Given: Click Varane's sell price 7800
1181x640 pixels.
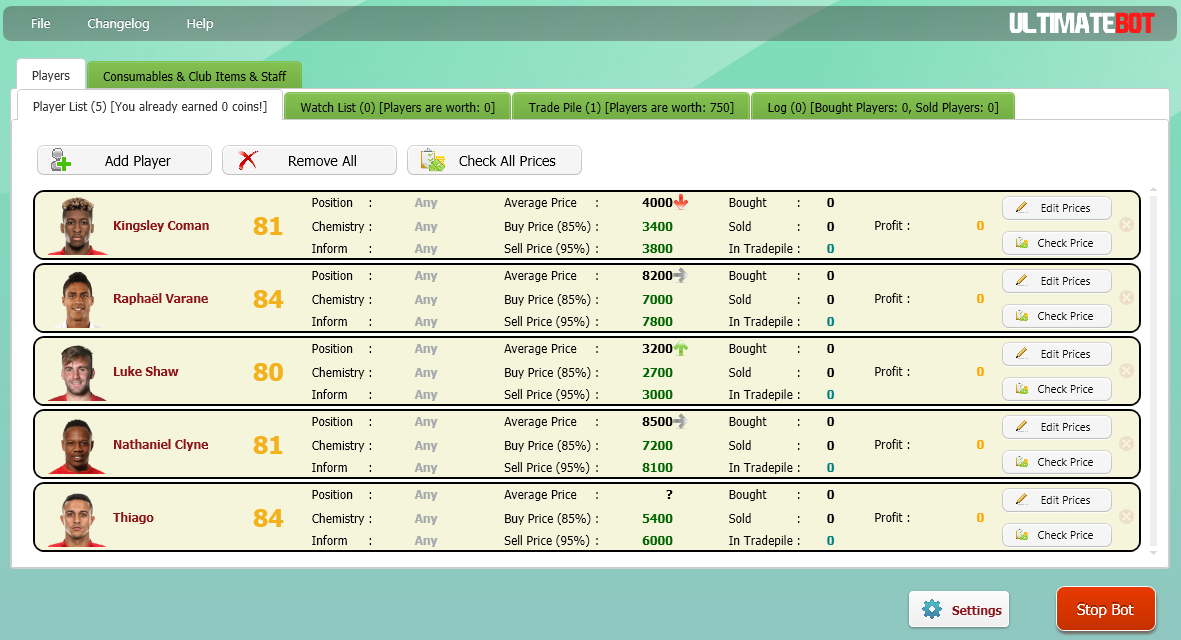Looking at the screenshot, I should [658, 322].
